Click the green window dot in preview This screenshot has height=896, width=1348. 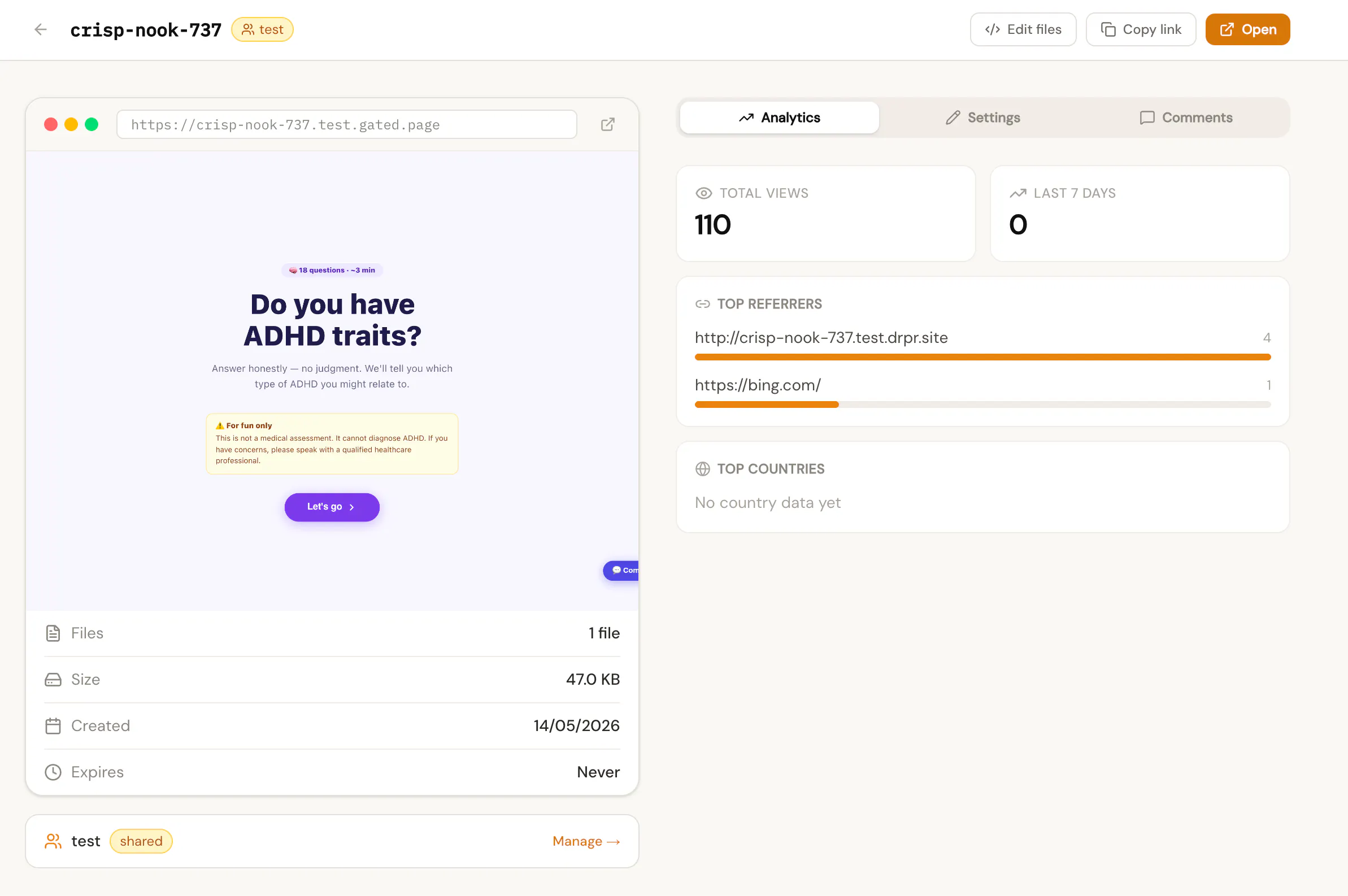[92, 125]
